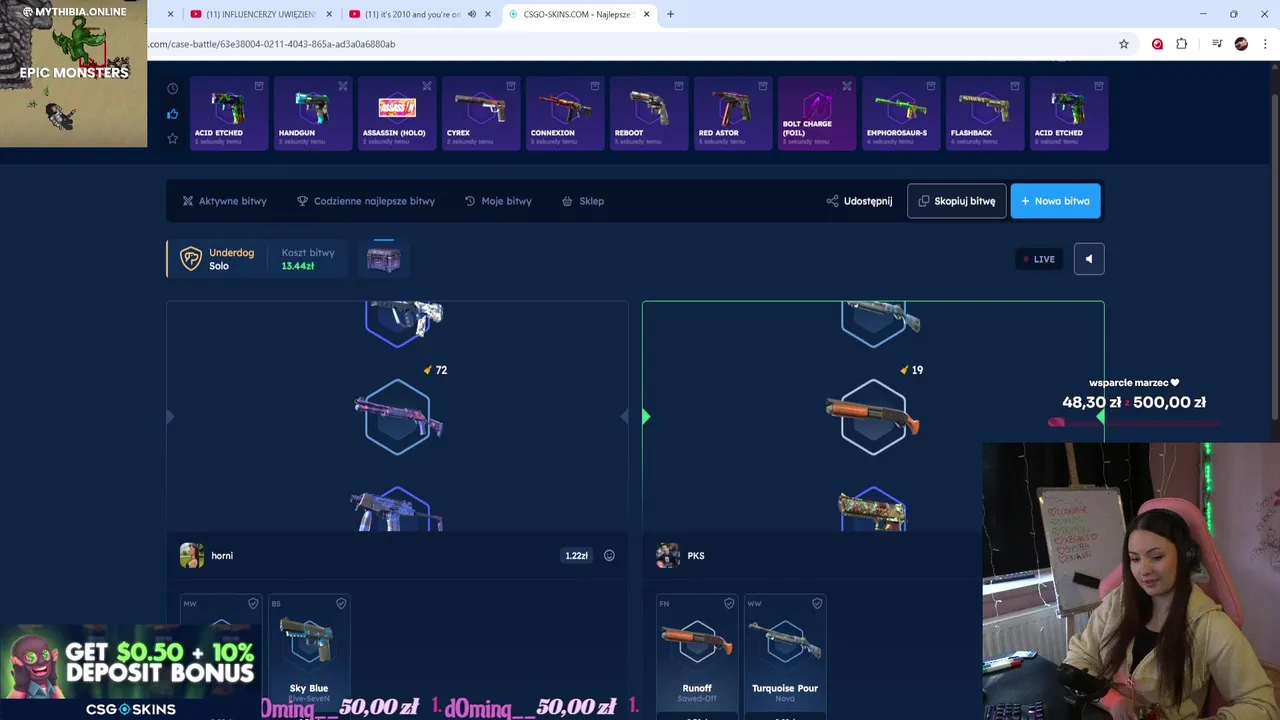Click shield icon on Sky Blue card

point(341,603)
